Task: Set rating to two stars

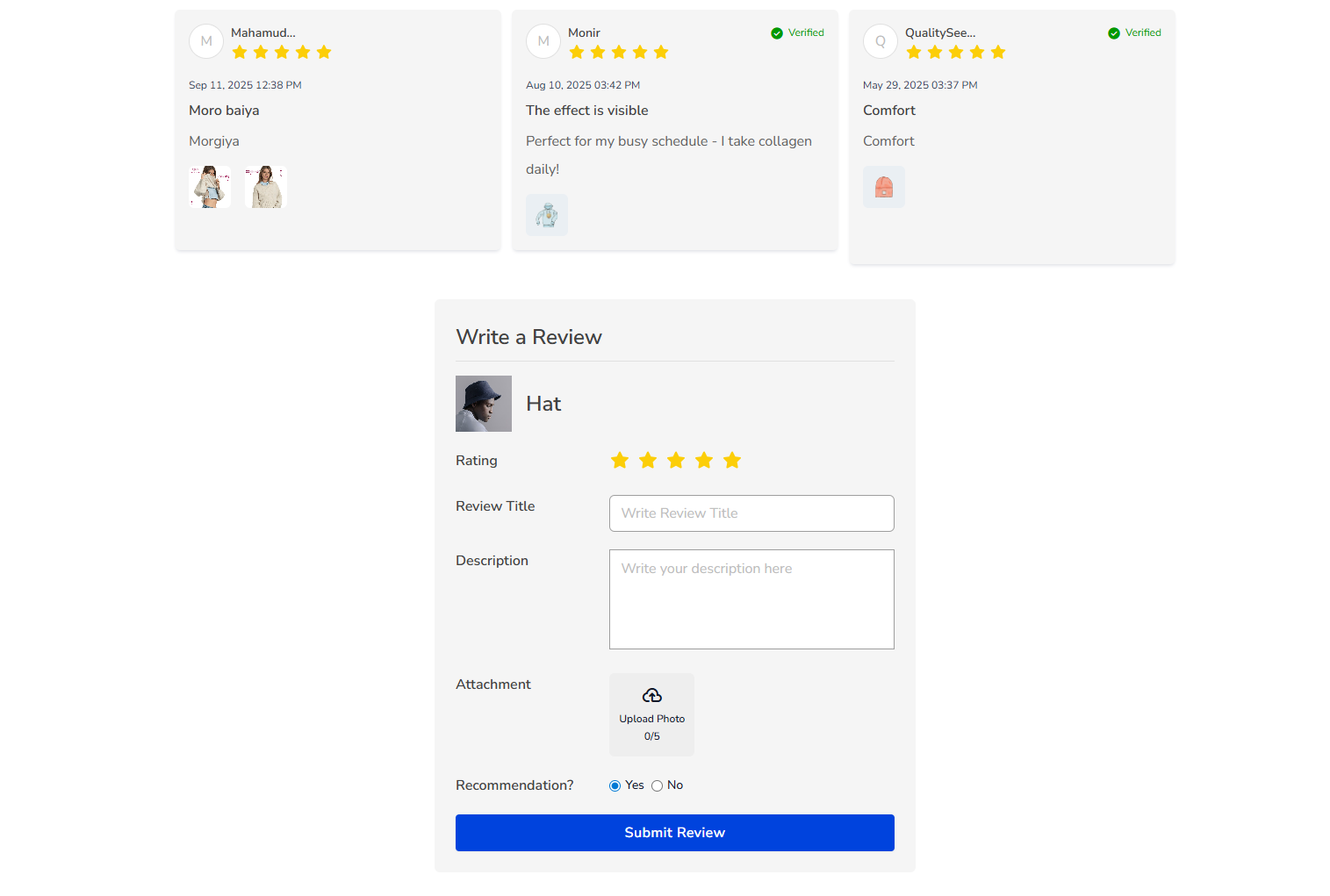Action: pos(648,461)
